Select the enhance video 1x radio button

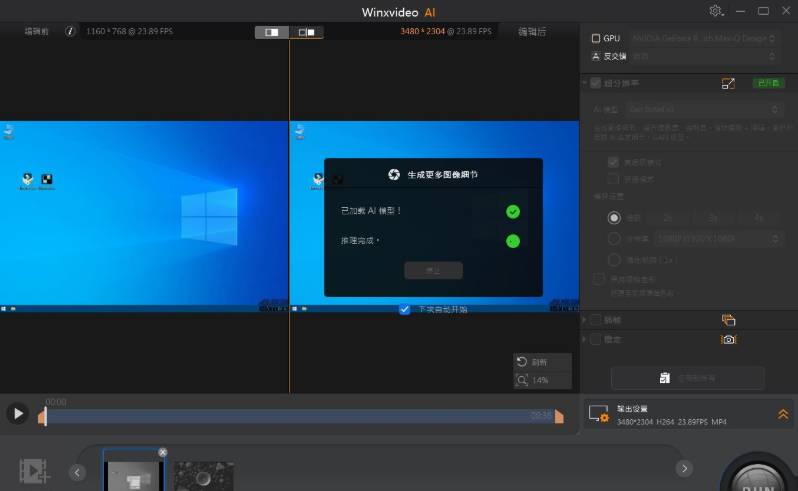point(614,260)
